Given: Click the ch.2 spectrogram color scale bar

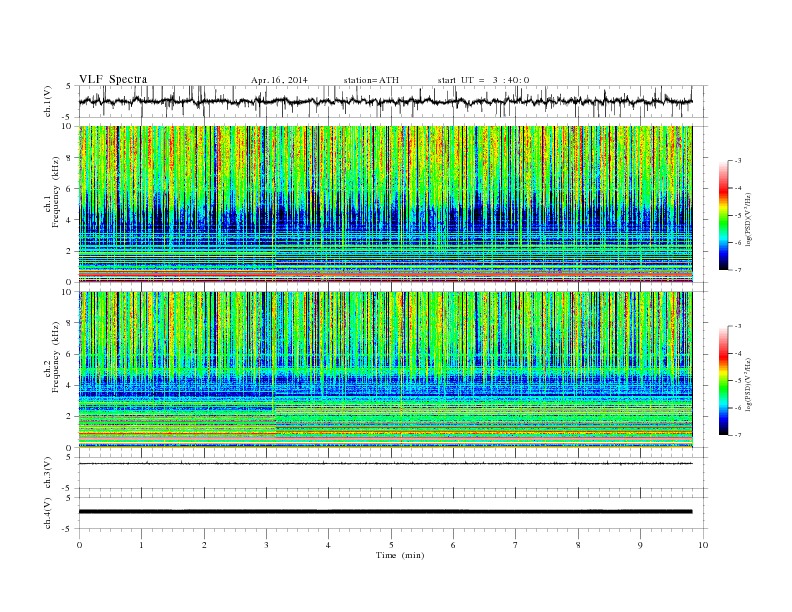Looking at the screenshot, I should (x=723, y=381).
